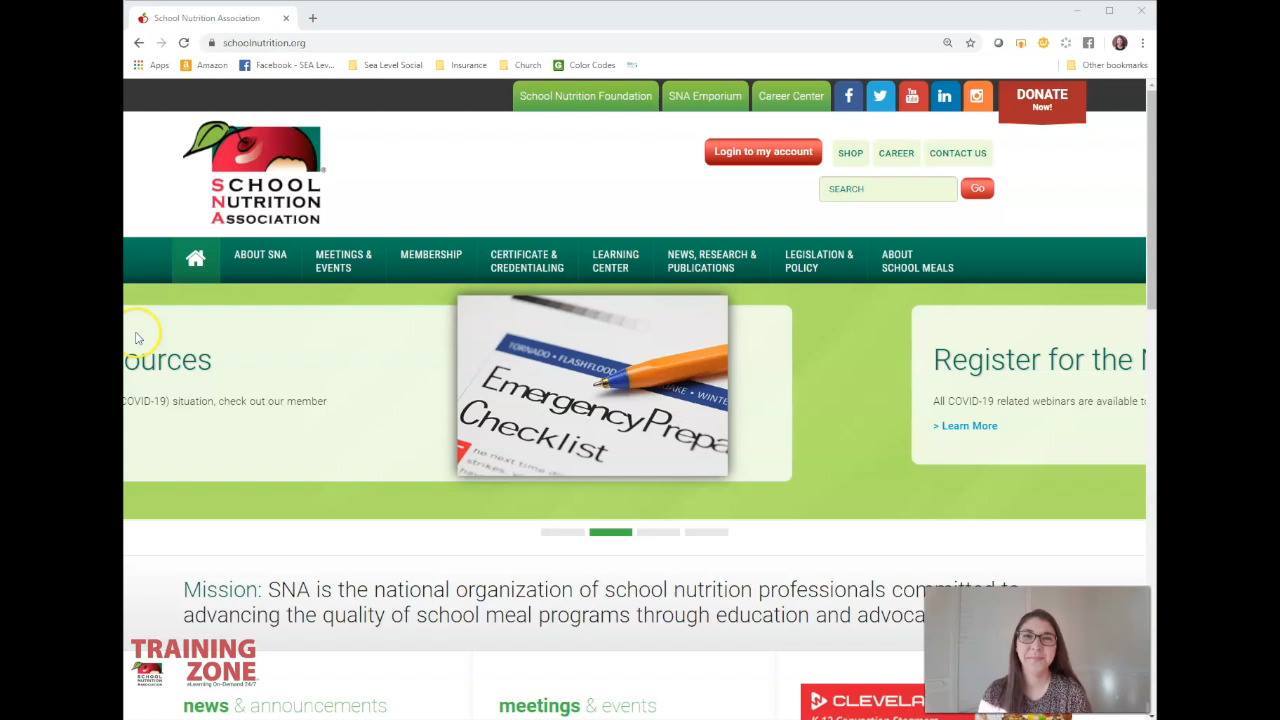Click the School Nutrition Association logo
This screenshot has height=720, width=1280.
(x=253, y=173)
